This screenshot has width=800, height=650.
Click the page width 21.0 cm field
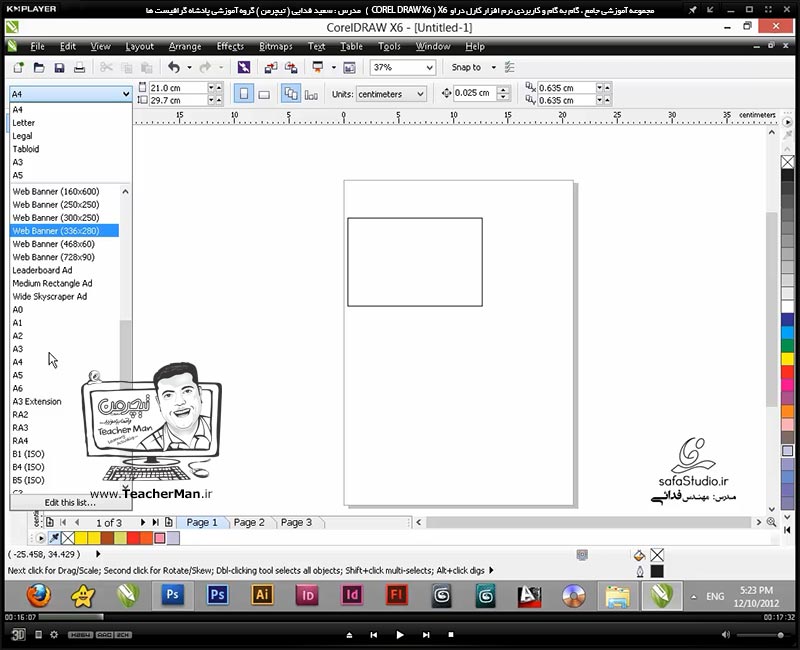[178, 88]
